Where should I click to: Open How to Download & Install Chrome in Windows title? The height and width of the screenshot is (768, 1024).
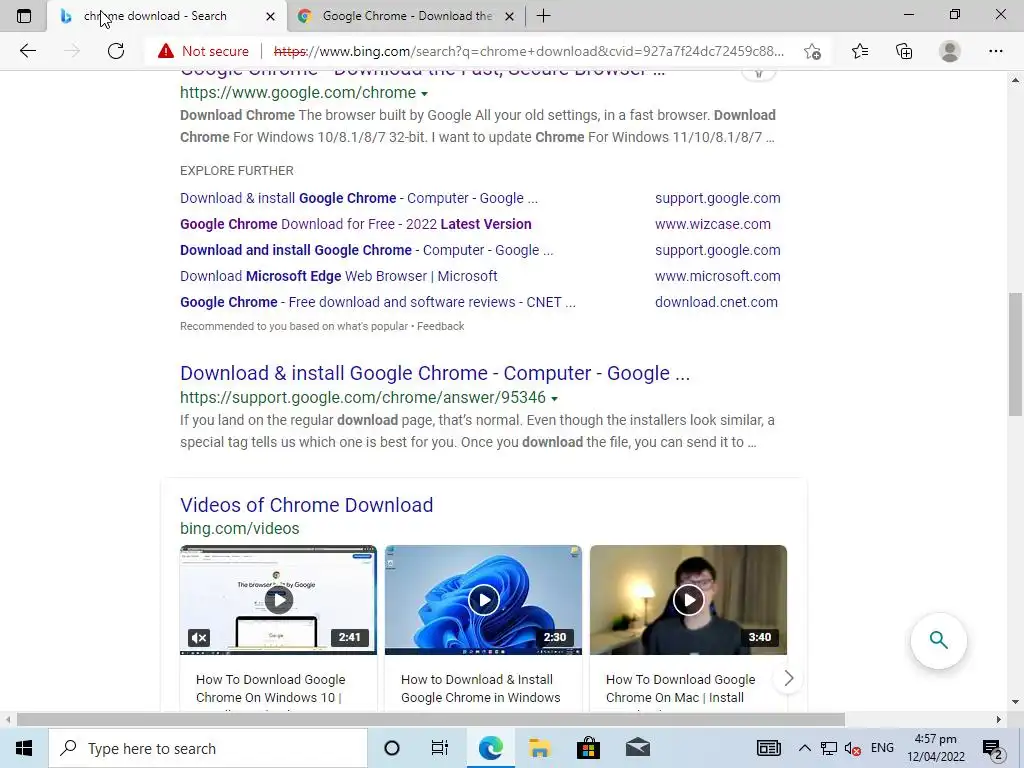[481, 688]
